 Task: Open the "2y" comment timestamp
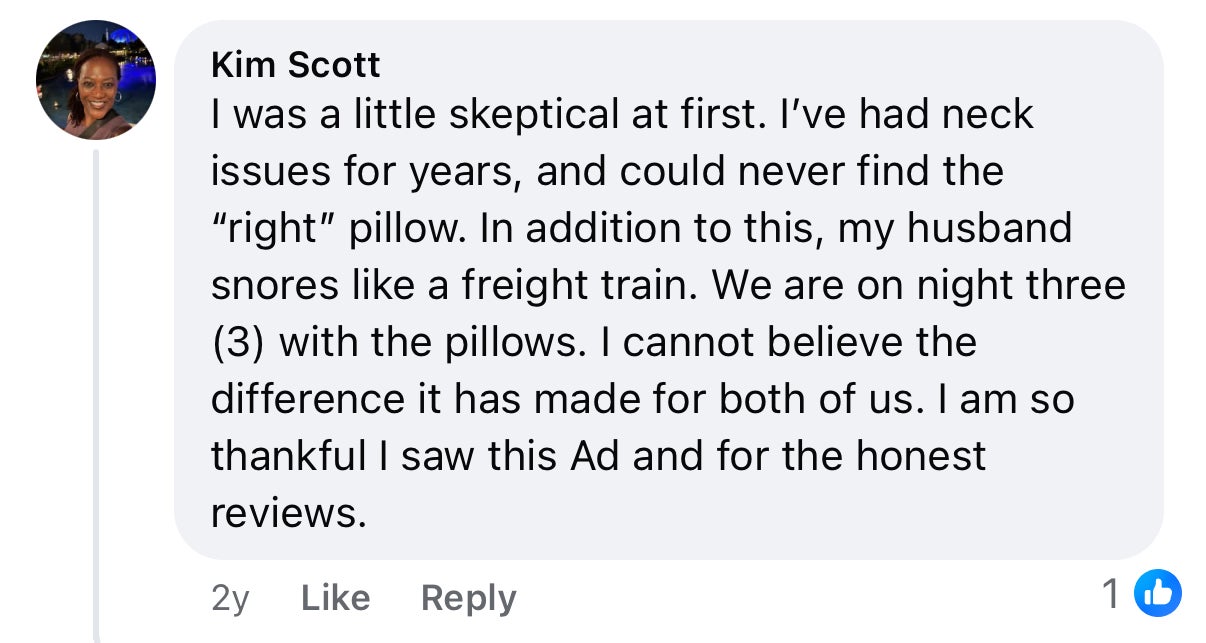click(230, 598)
